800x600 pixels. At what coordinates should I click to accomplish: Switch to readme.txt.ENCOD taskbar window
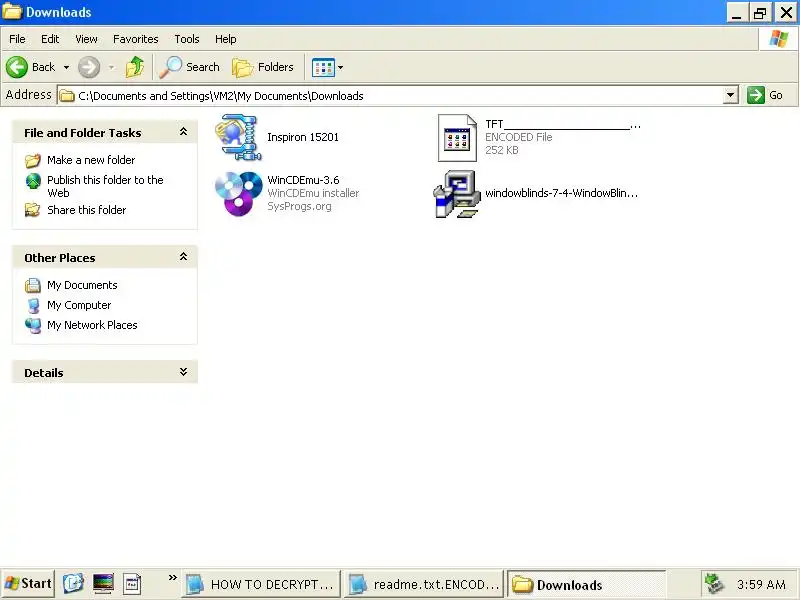point(424,585)
